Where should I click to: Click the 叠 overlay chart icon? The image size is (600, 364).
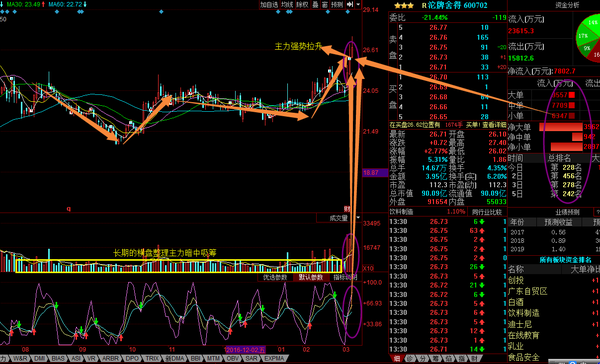tap(315, 5)
